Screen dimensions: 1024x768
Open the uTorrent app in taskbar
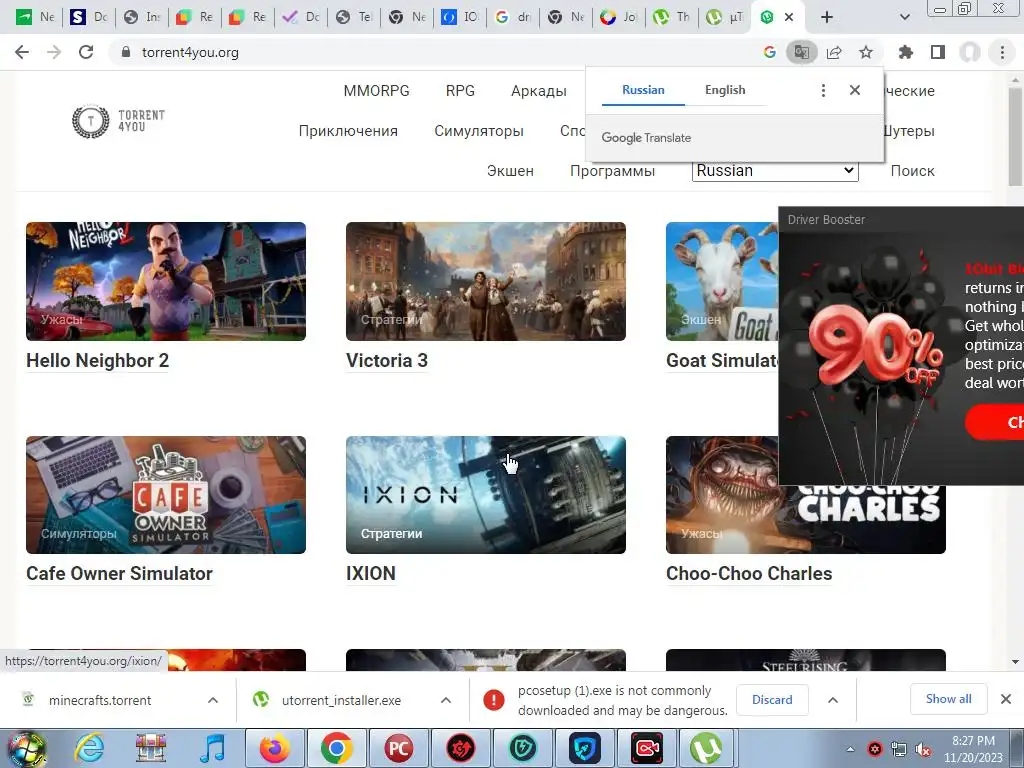click(x=707, y=748)
